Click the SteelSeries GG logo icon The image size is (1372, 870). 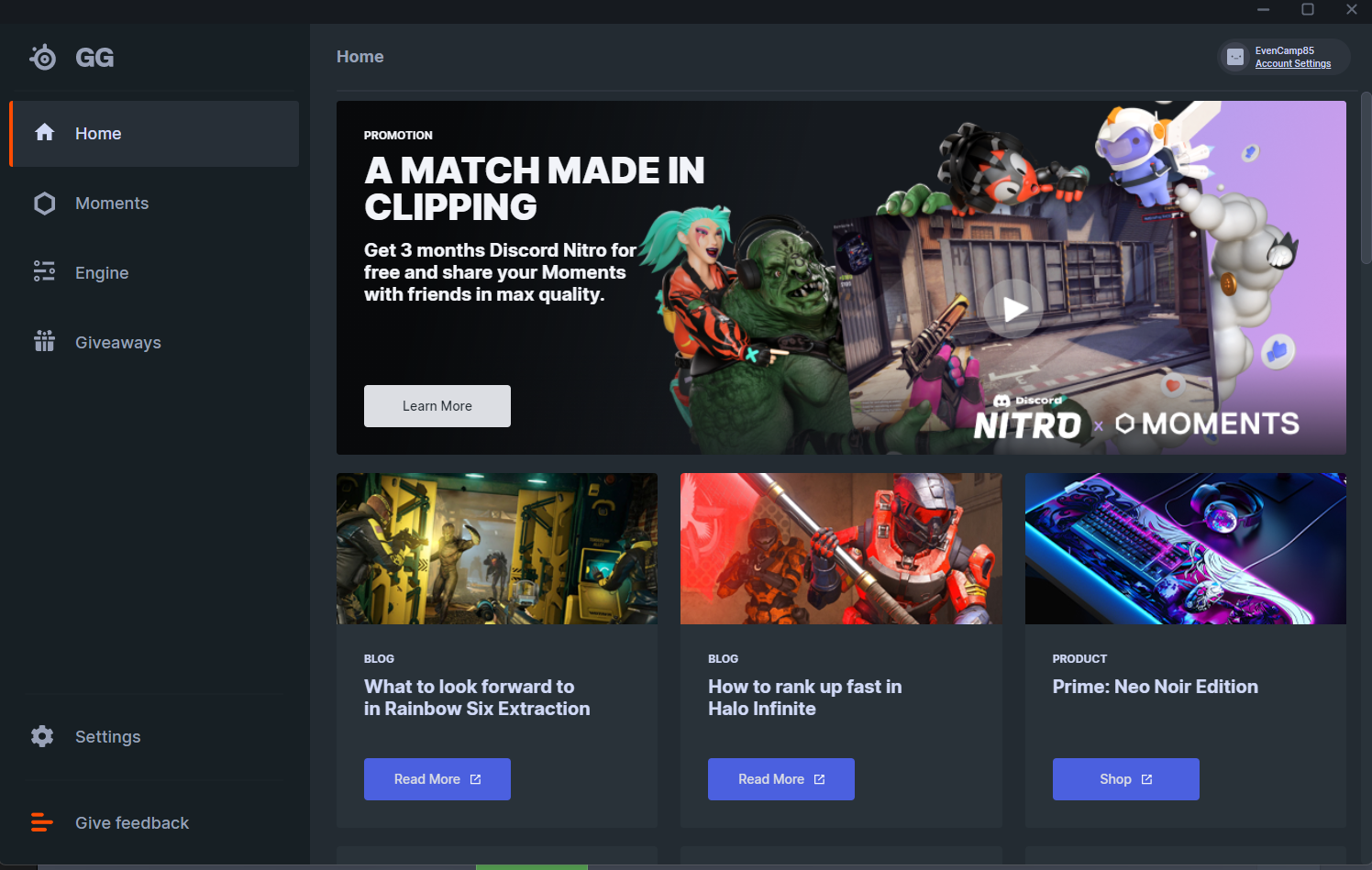click(x=43, y=58)
